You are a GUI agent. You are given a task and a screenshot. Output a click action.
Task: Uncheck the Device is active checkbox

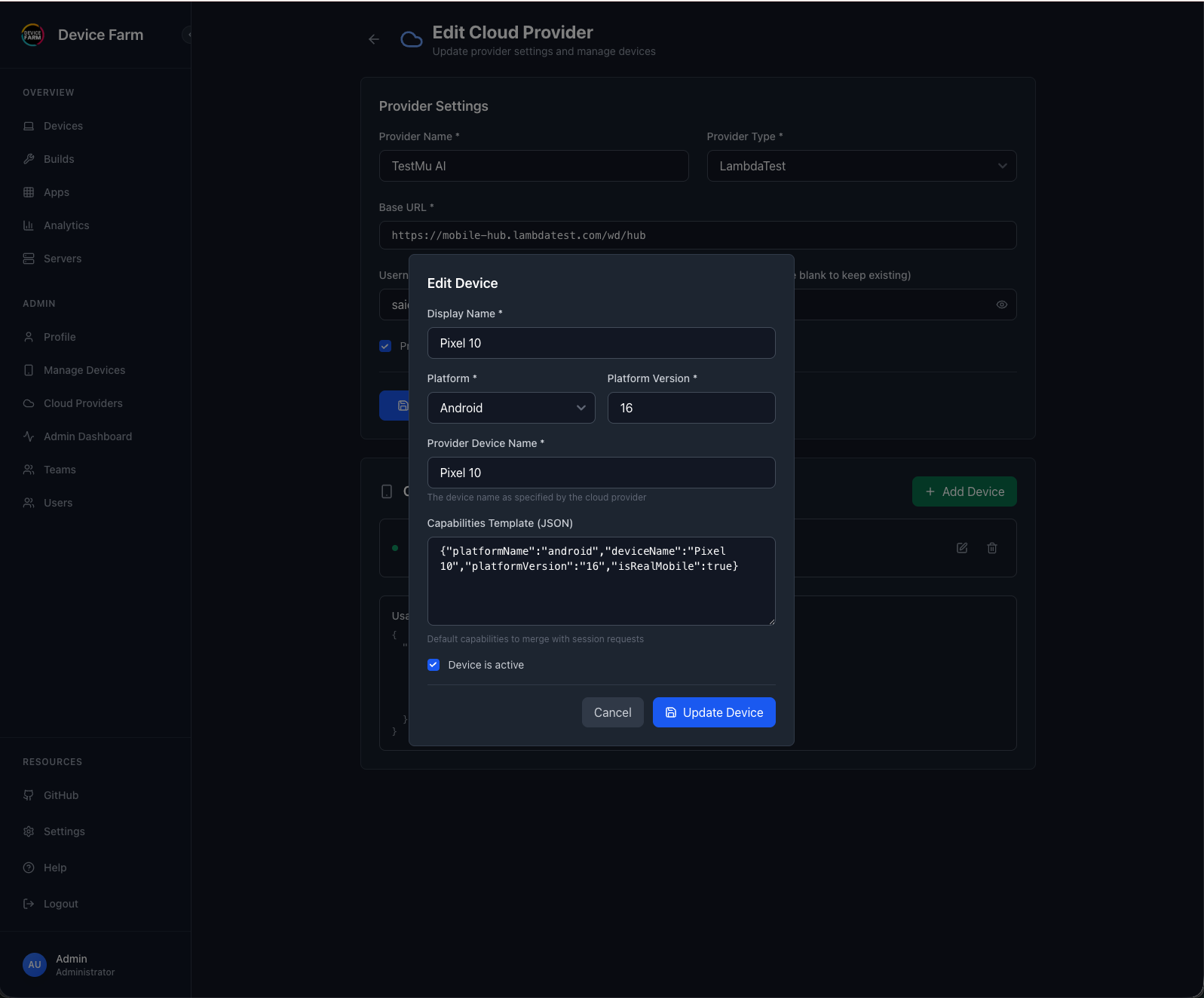point(434,665)
